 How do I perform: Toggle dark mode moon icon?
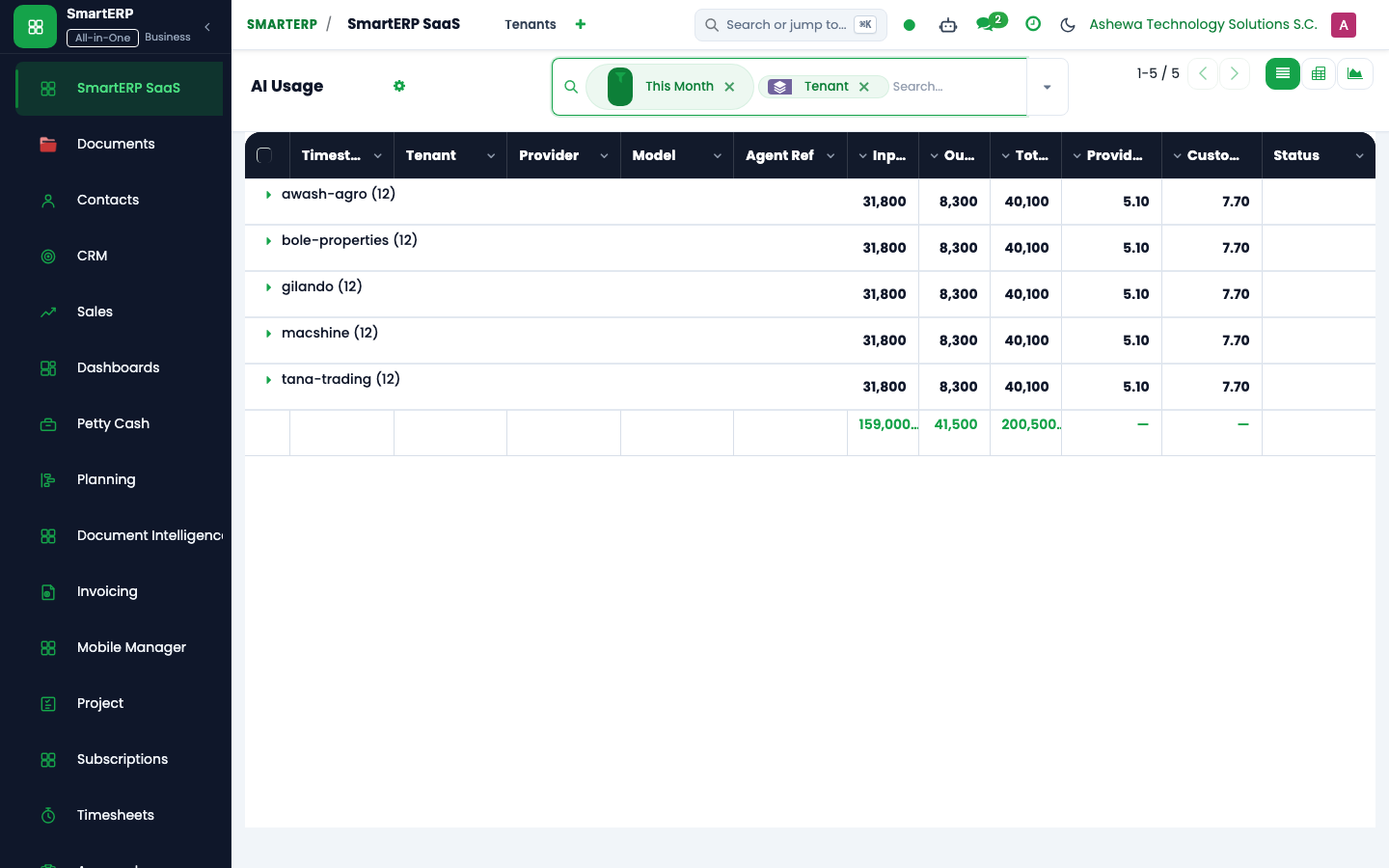1068,25
